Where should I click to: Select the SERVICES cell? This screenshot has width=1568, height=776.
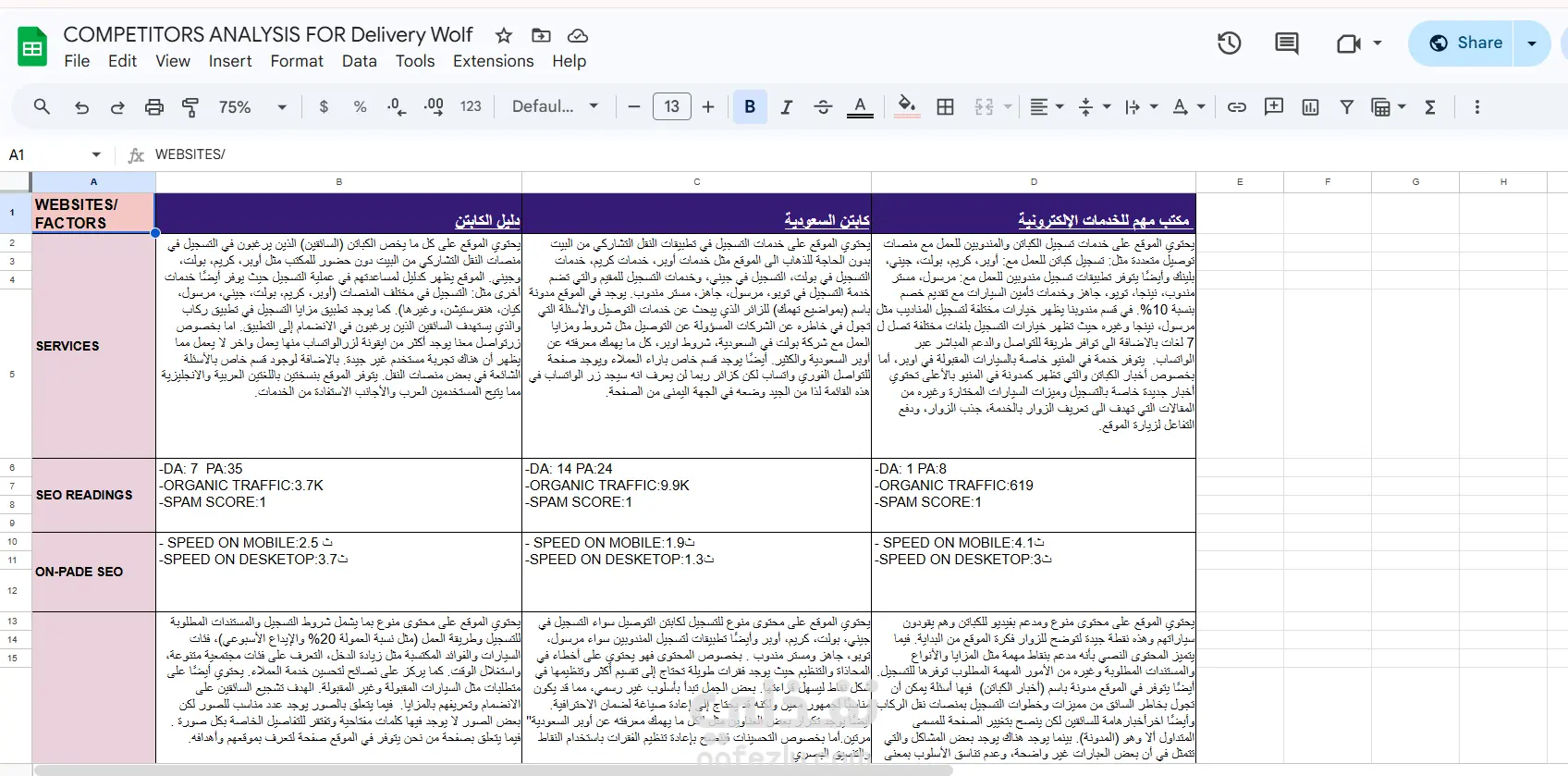[x=93, y=346]
